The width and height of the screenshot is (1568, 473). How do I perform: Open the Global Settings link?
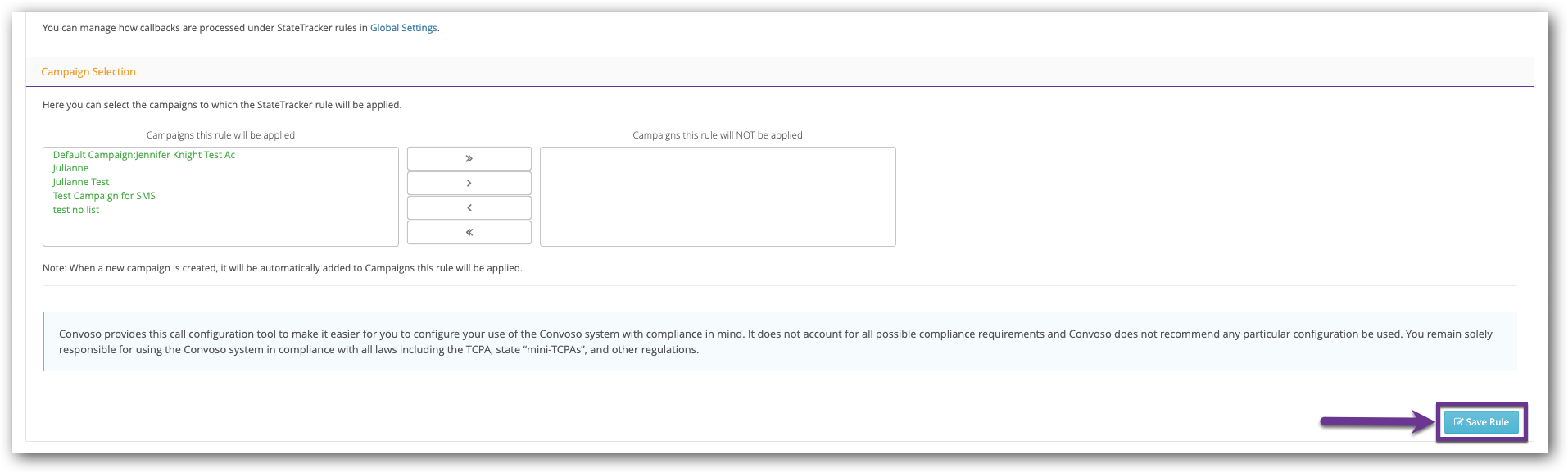[x=403, y=28]
